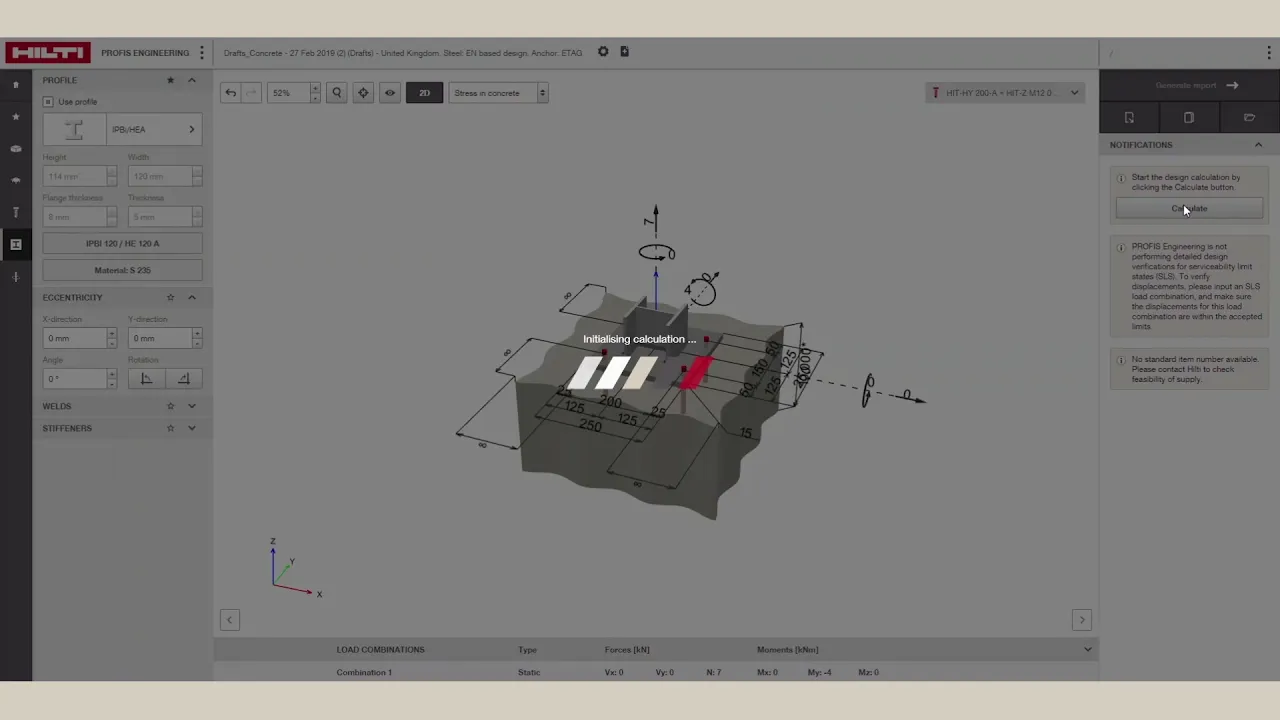
Task: Increase the Angle value with up arrow
Action: pyautogui.click(x=111, y=374)
